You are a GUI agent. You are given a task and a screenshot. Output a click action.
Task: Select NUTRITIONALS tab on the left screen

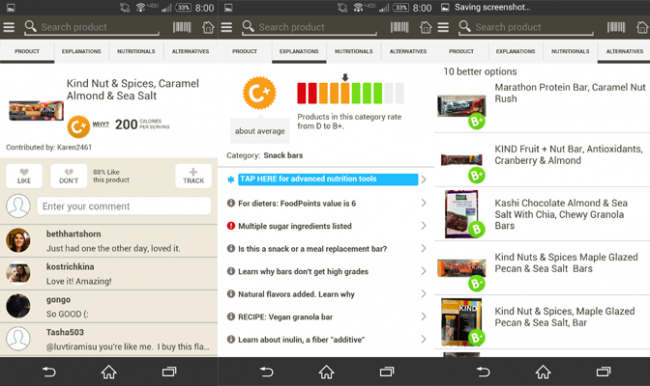[136, 51]
